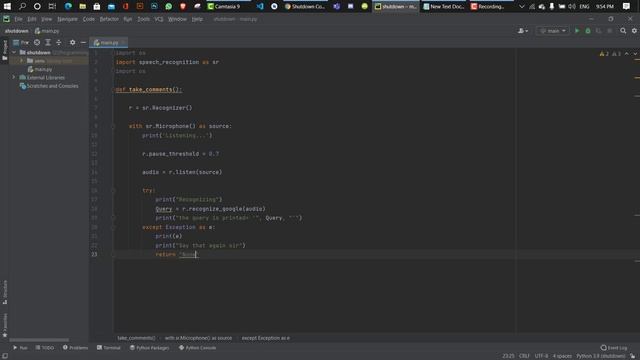Open the Problems tool window
This screenshot has height=360, width=640.
[75, 348]
